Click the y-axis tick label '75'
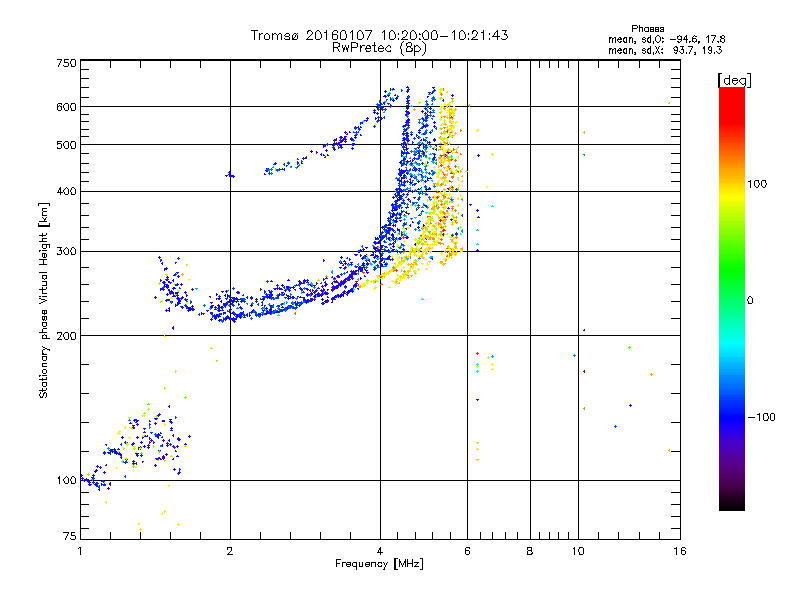This screenshot has height=600, width=800. (70, 536)
